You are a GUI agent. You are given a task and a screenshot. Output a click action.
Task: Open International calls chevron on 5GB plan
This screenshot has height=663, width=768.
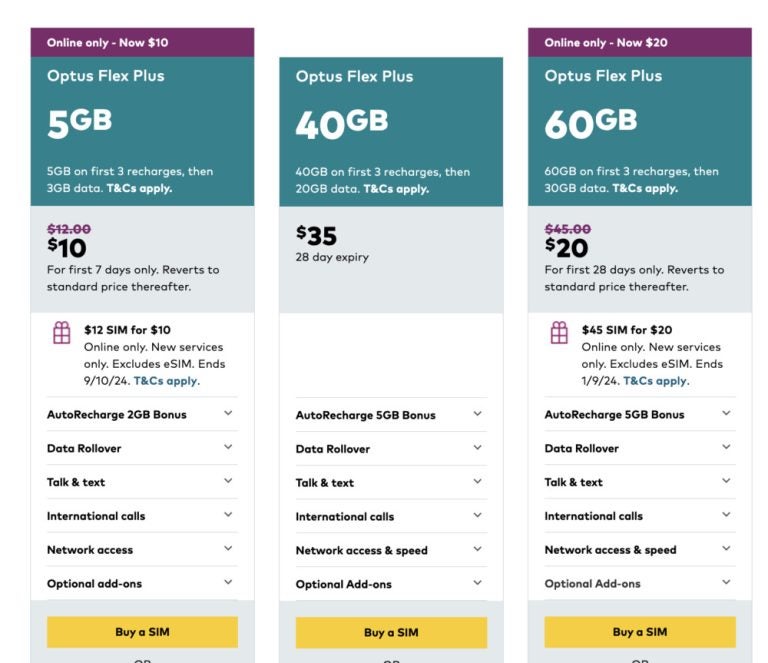point(228,515)
